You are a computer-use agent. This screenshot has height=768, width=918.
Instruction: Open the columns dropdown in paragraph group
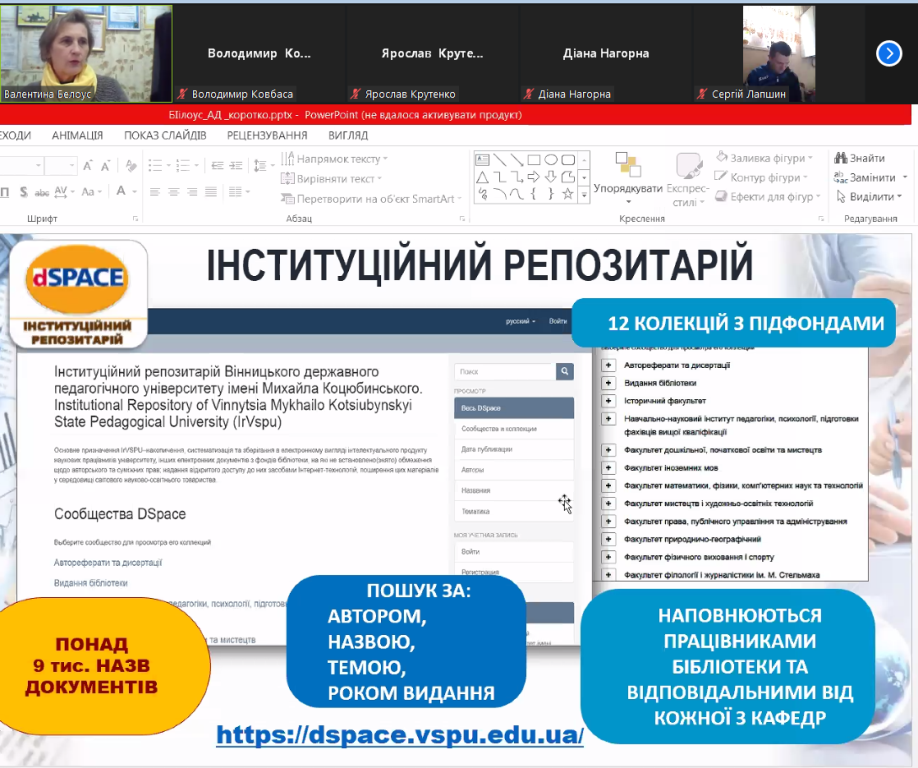[238, 191]
